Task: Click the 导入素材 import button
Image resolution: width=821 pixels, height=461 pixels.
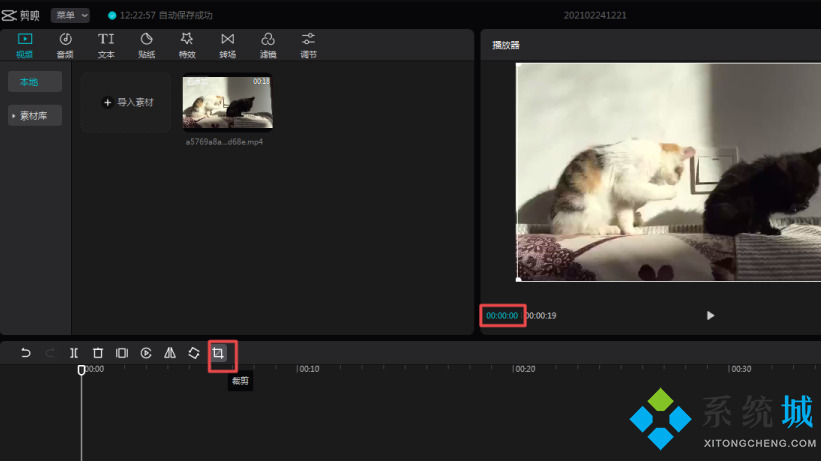Action: [127, 102]
